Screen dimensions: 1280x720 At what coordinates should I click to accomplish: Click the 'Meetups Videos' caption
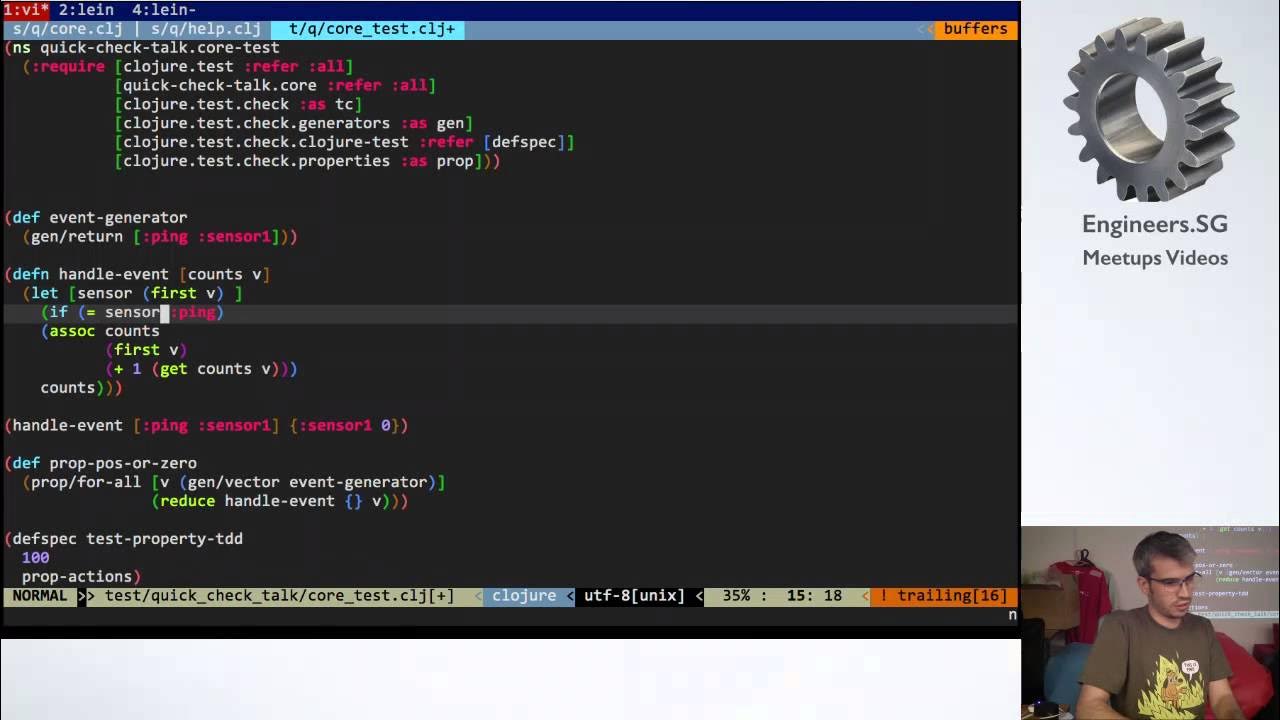(x=1155, y=258)
